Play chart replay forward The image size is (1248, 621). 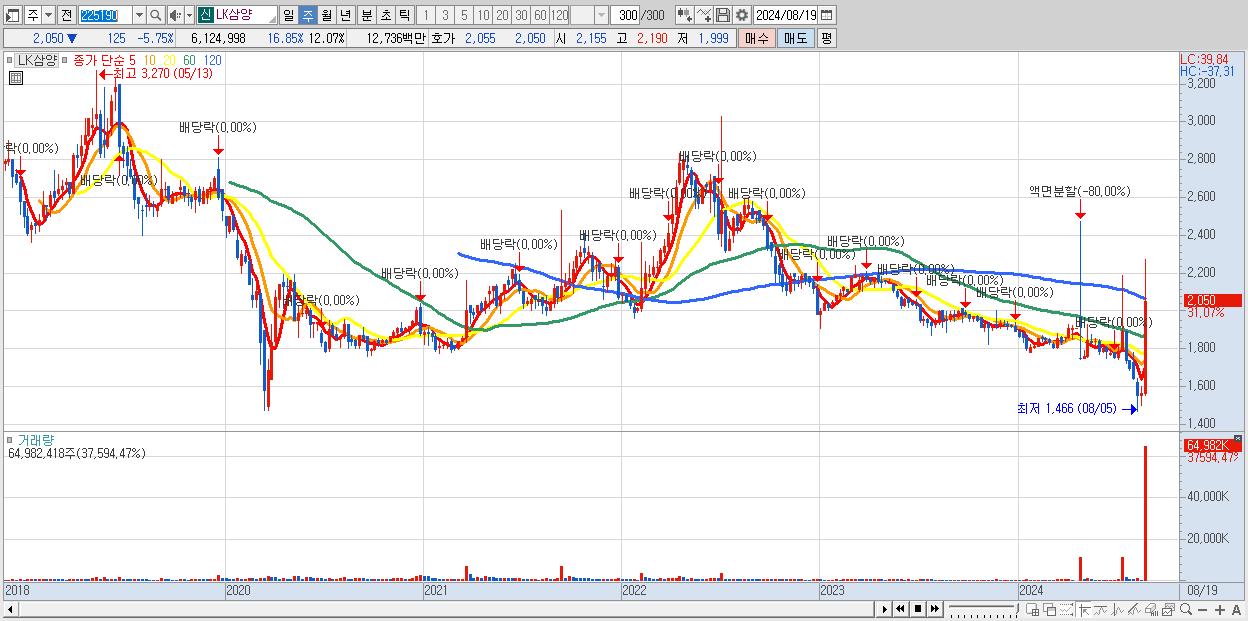[884, 609]
